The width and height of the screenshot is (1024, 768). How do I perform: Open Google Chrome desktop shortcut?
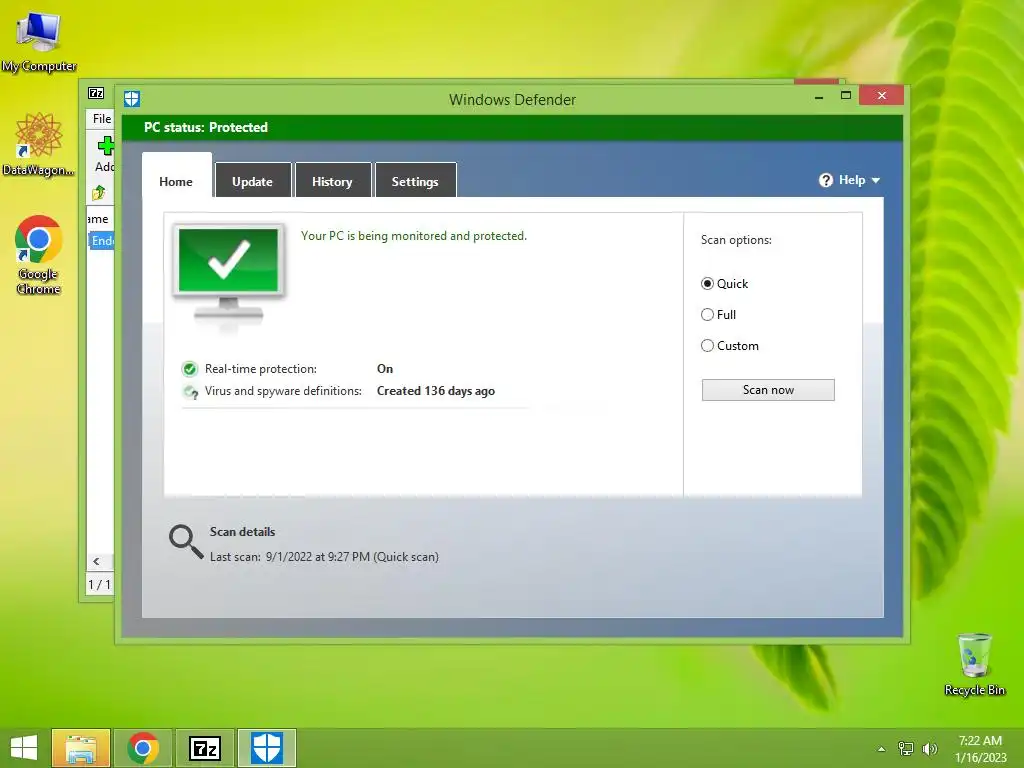point(39,255)
